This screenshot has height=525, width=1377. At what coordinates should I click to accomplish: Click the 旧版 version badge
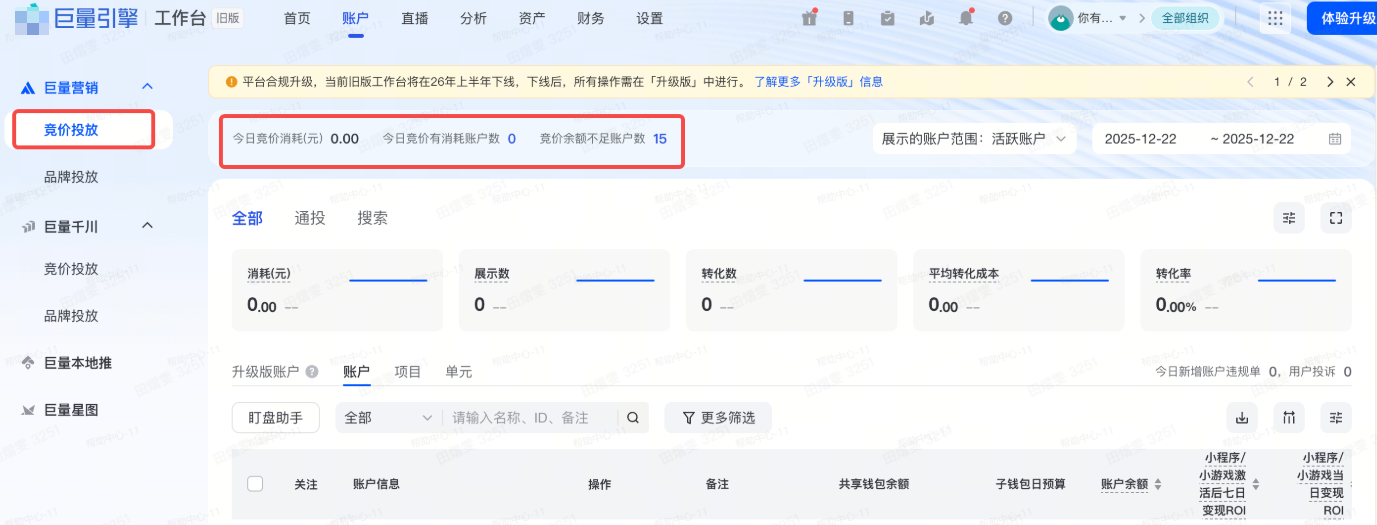[229, 18]
